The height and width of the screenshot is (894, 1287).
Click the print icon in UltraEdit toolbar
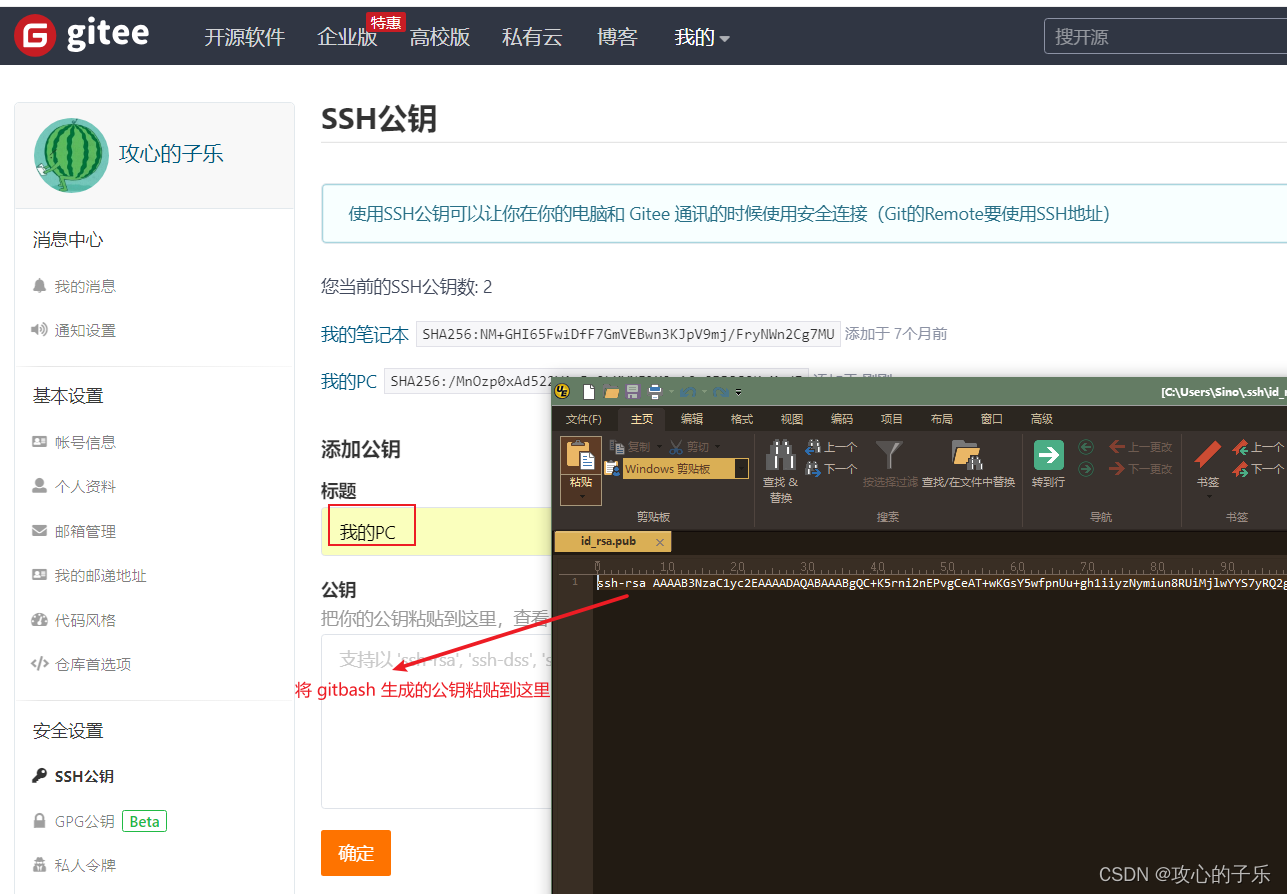click(654, 391)
